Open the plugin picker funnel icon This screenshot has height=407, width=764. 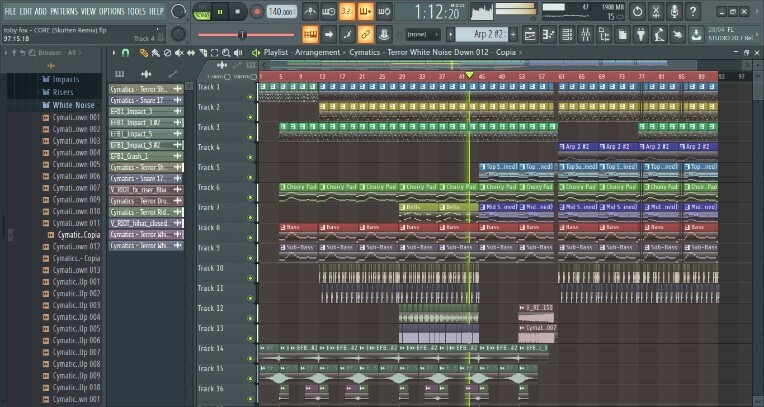click(641, 34)
